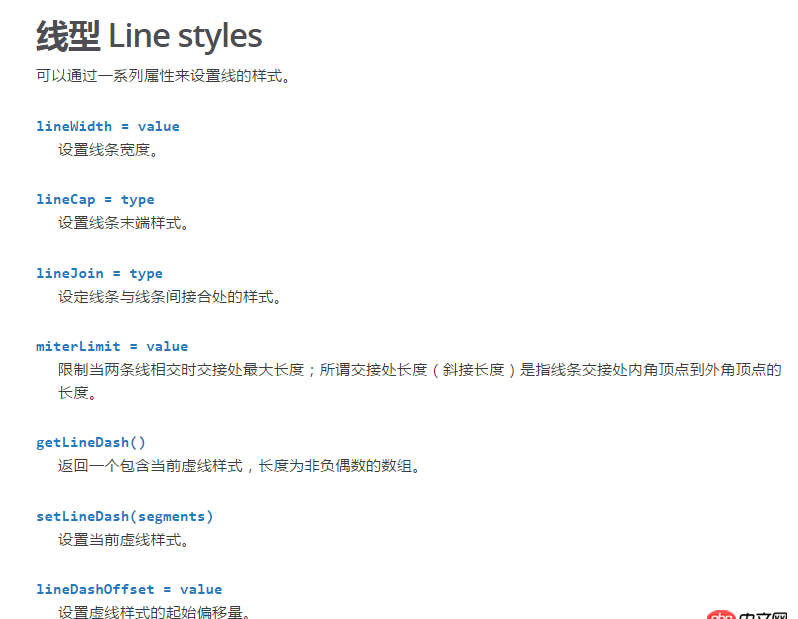Click the description 设置线条宽度
This screenshot has height=619, width=798.
pos(108,150)
